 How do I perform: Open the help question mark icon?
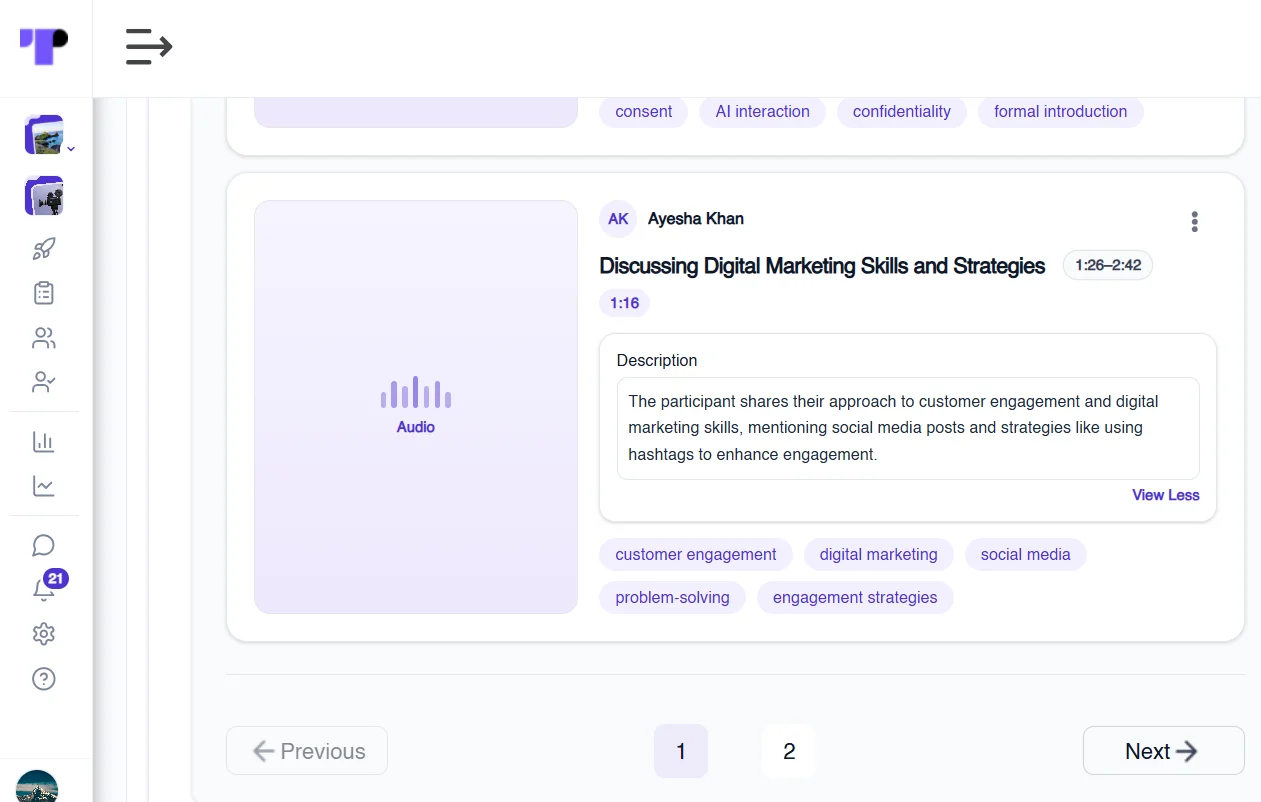click(x=44, y=679)
